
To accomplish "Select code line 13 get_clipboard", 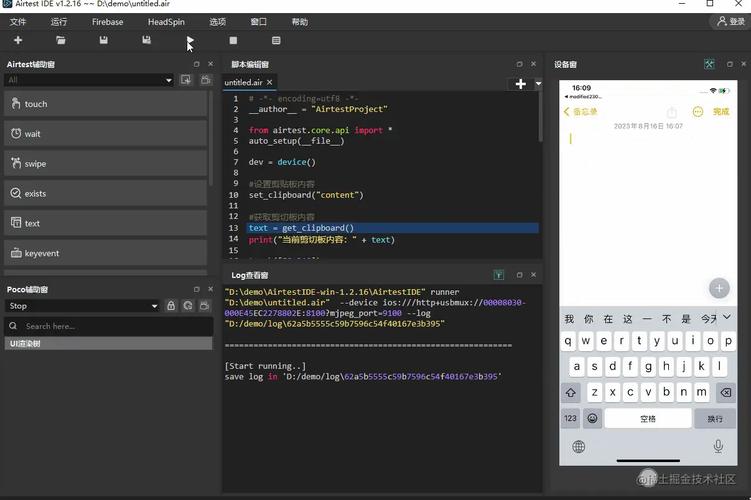I will pos(393,228).
